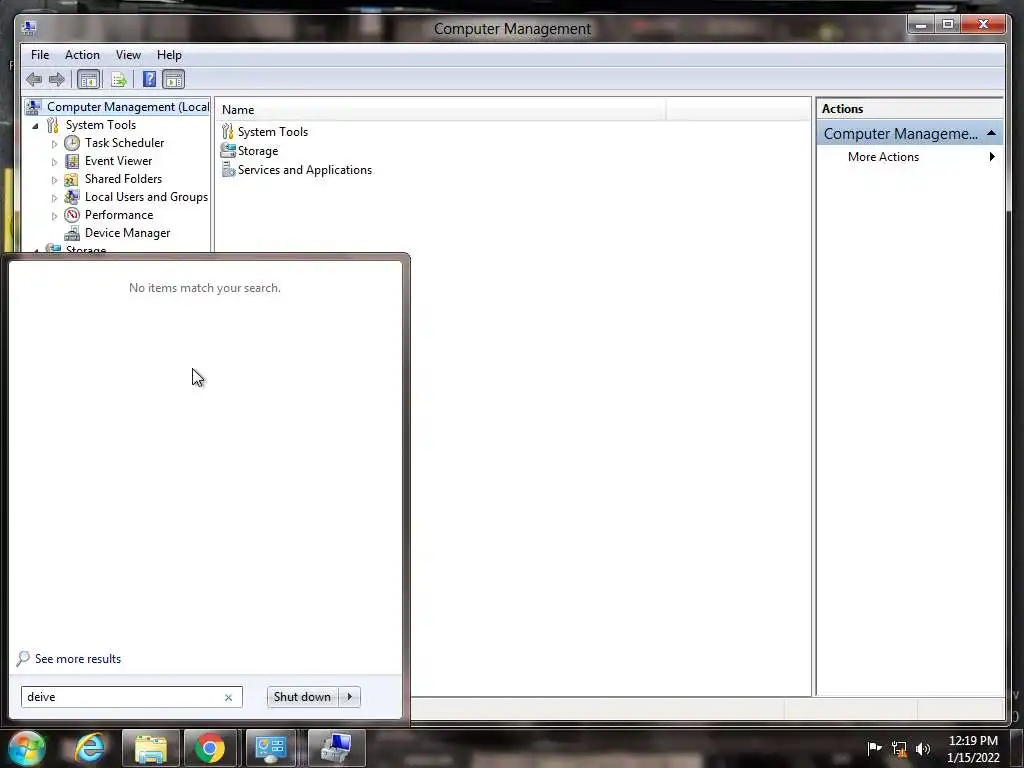Click the Task Scheduler clock icon
1024x768 pixels.
tap(72, 143)
